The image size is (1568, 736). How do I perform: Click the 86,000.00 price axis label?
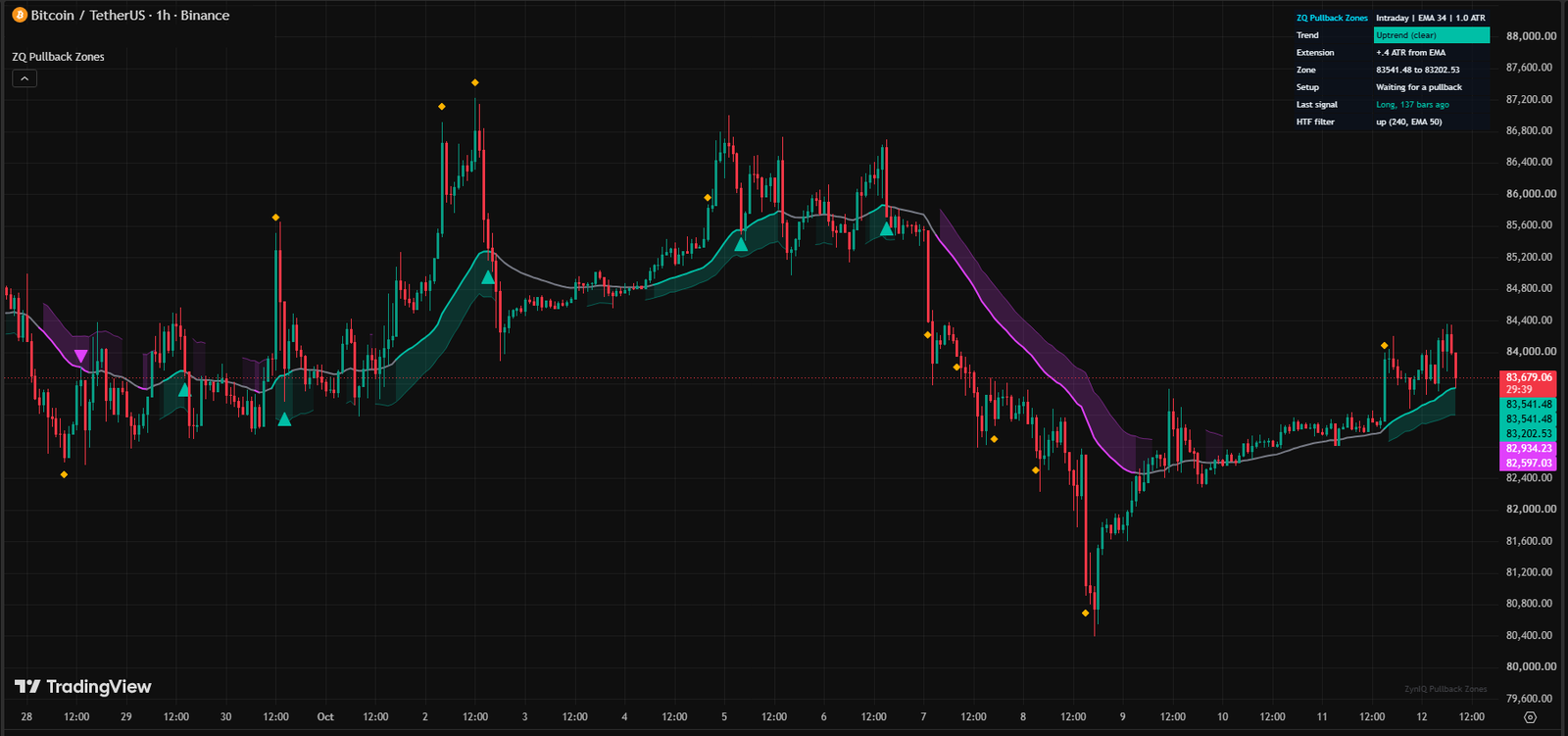(1531, 194)
